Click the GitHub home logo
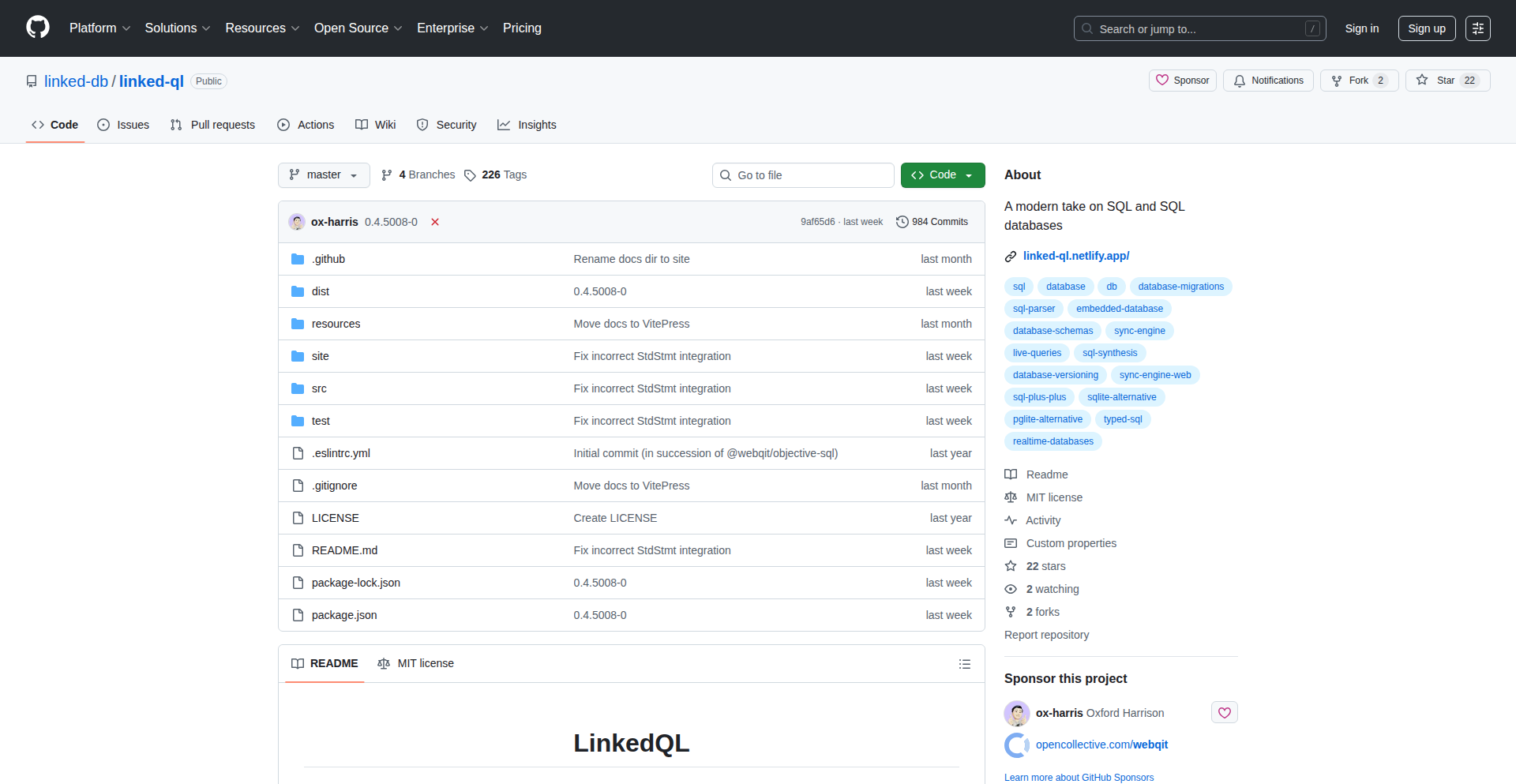 tap(36, 28)
